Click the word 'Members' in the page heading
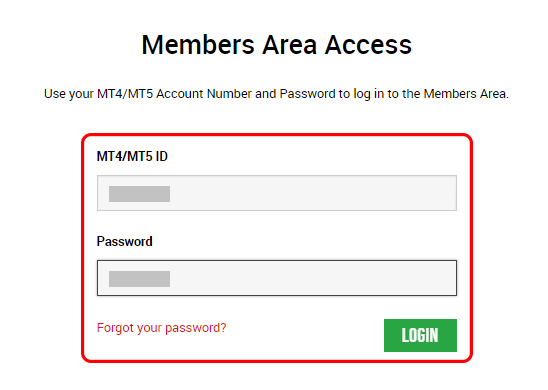Screen dimensions: 548x390 pos(198,45)
